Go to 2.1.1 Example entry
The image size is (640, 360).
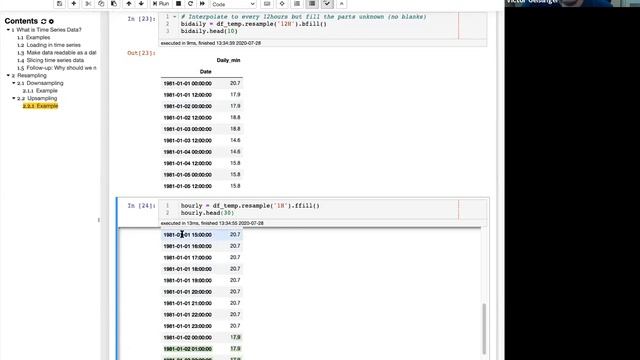40,91
